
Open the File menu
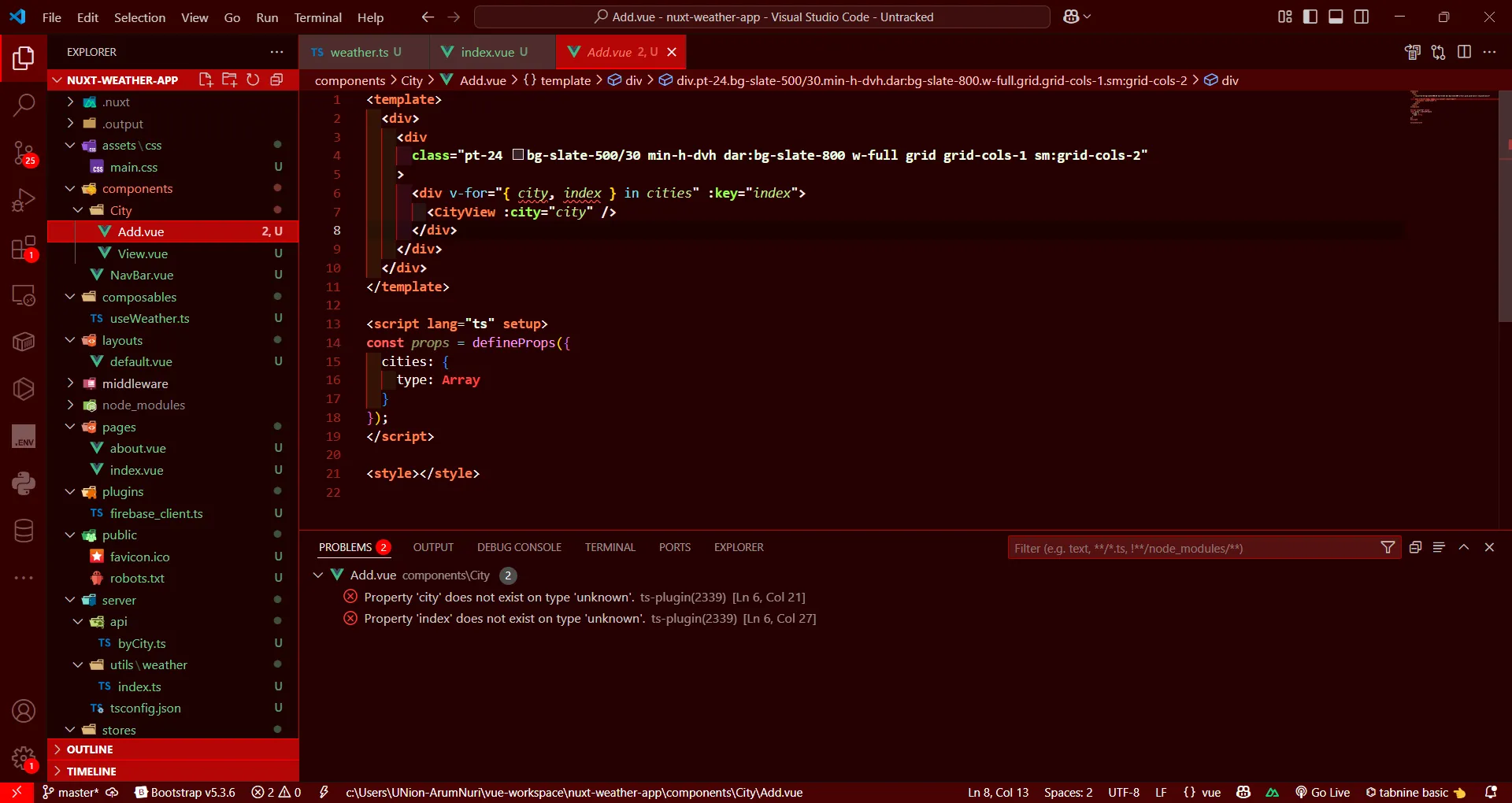pyautogui.click(x=52, y=17)
